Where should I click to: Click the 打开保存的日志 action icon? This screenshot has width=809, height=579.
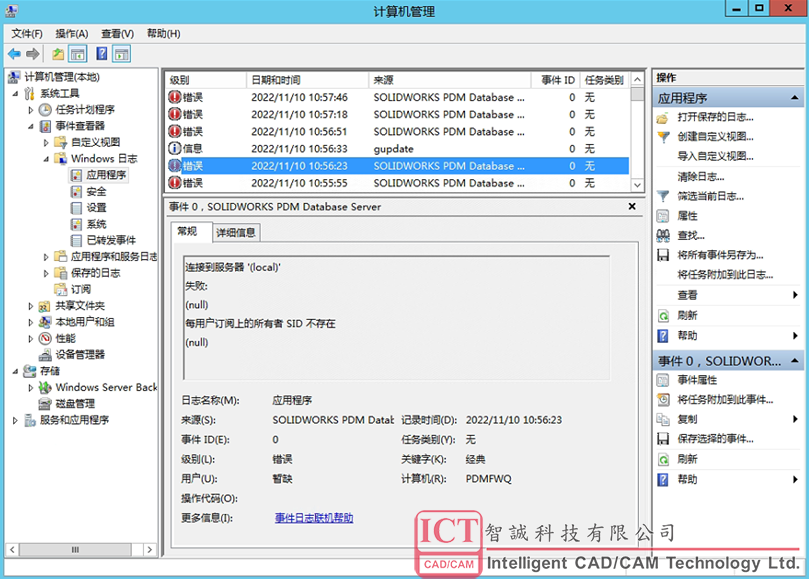[662, 118]
